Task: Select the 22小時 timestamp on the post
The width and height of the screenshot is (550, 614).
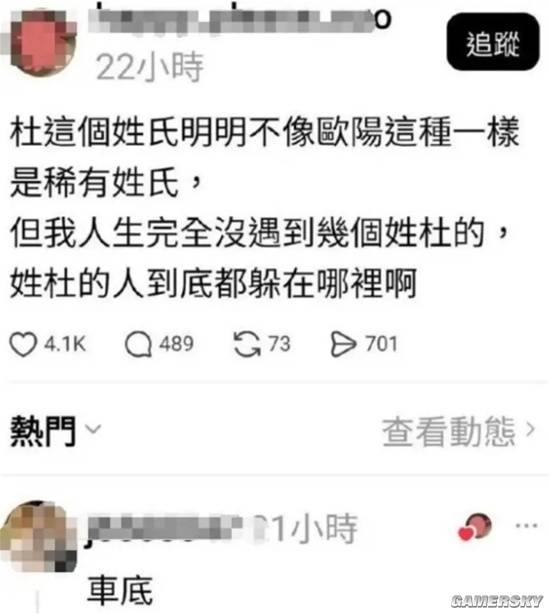Action: 150,67
